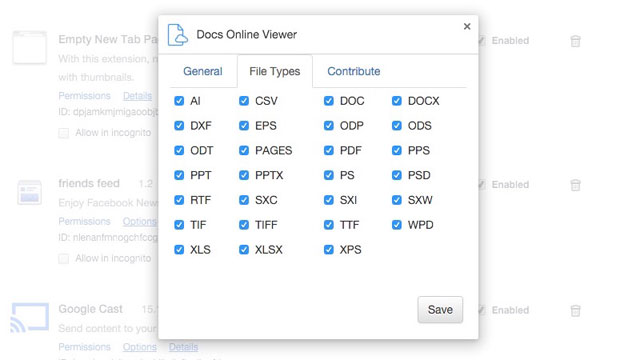
Task: Open Permissions link for Google Cast
Action: (x=84, y=347)
